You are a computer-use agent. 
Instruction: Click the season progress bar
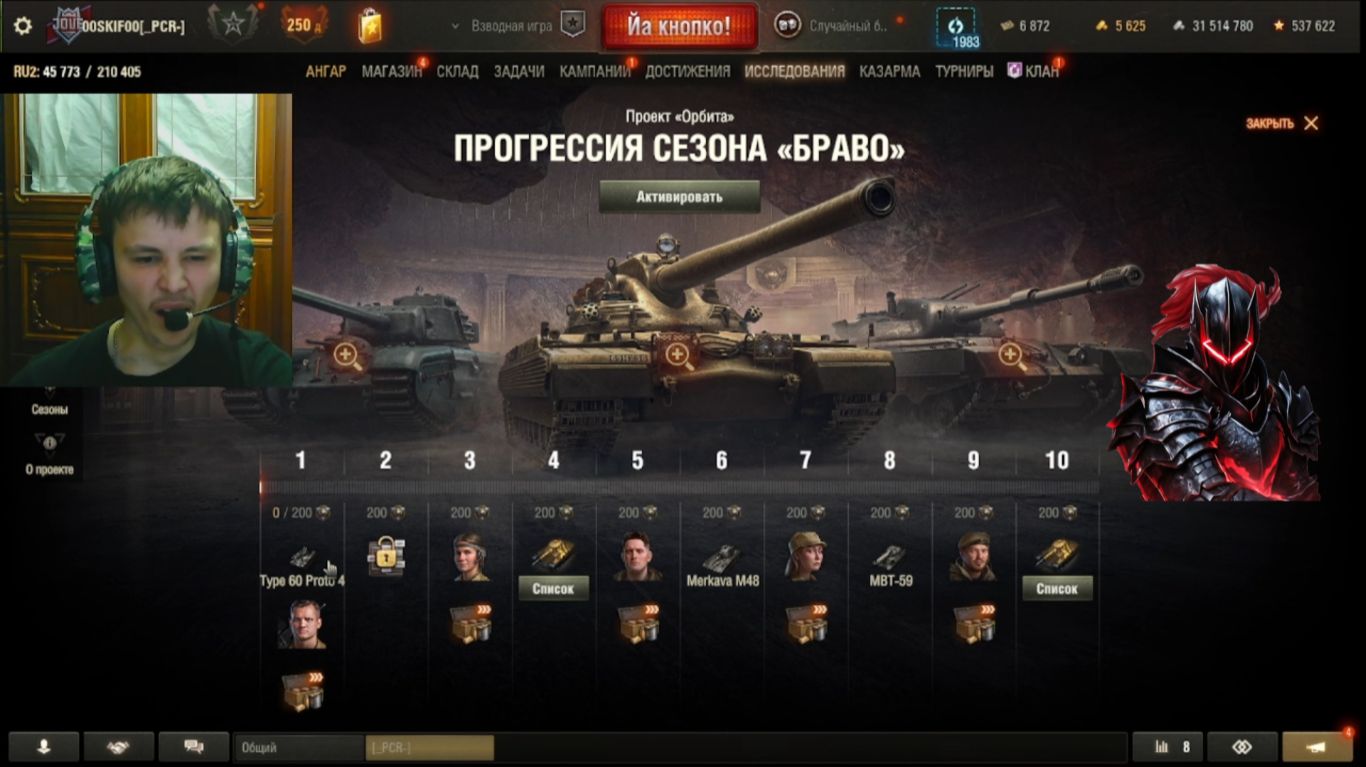(x=679, y=487)
